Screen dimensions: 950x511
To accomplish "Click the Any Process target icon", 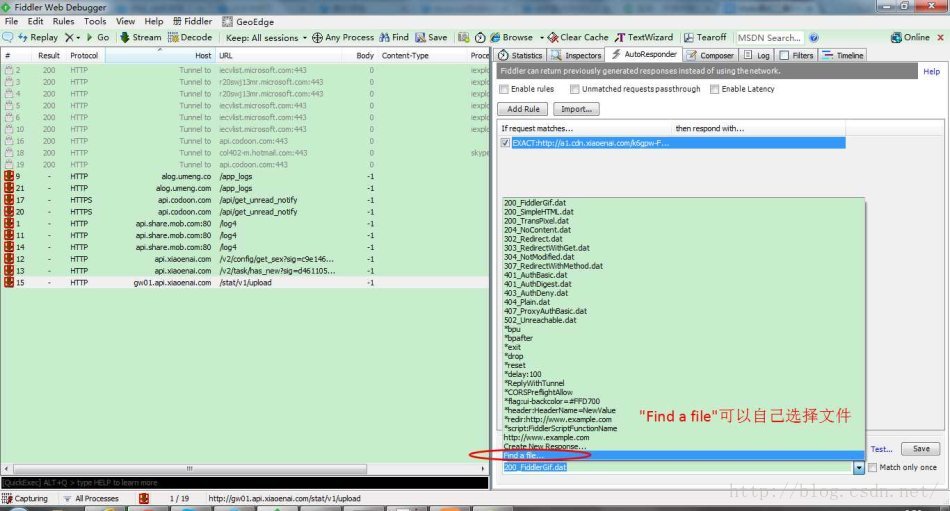I will click(317, 38).
